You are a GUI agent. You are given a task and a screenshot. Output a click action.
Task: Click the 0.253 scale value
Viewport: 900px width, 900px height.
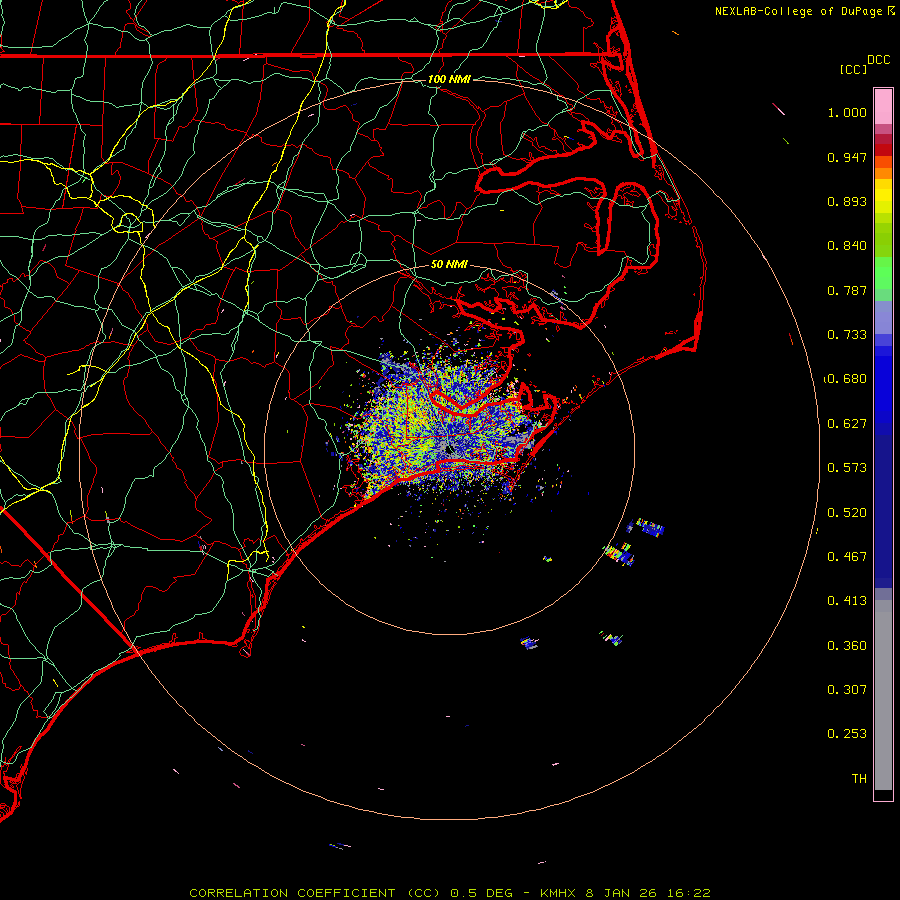coord(847,734)
